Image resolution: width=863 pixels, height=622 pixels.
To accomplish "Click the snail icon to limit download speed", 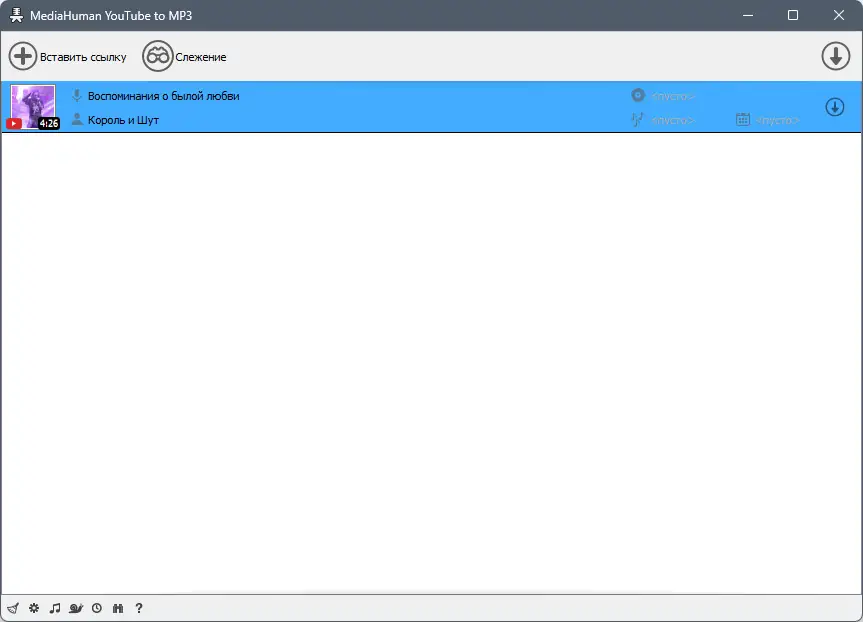I will click(x=76, y=608).
